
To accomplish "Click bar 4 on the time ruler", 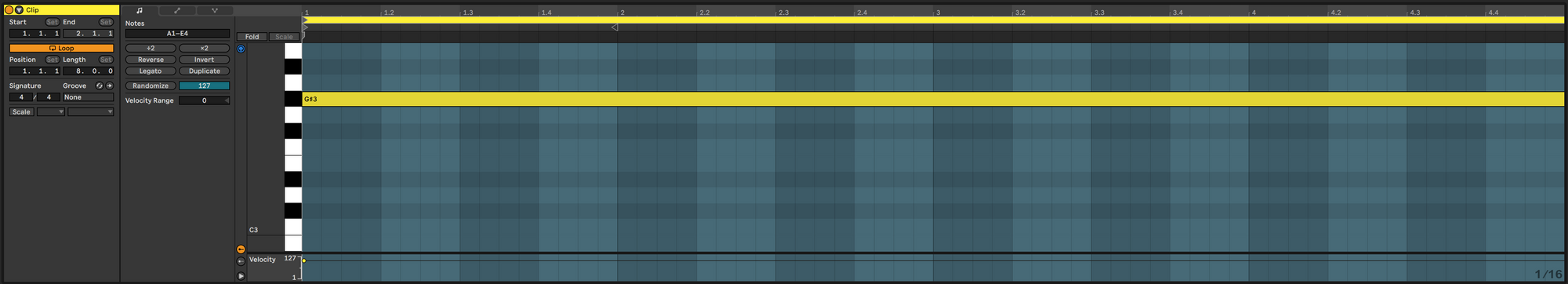I will tap(1254, 13).
